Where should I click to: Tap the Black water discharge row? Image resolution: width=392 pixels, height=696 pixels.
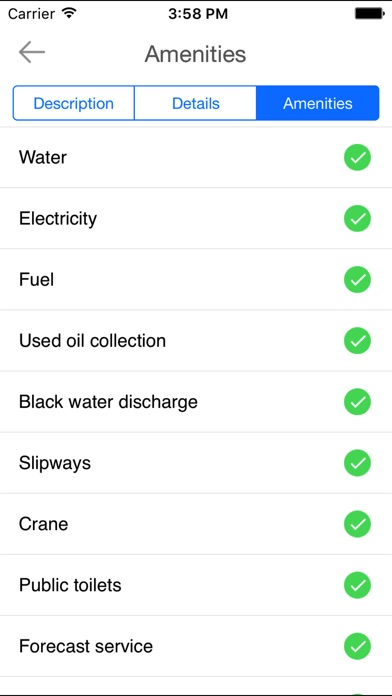point(196,402)
